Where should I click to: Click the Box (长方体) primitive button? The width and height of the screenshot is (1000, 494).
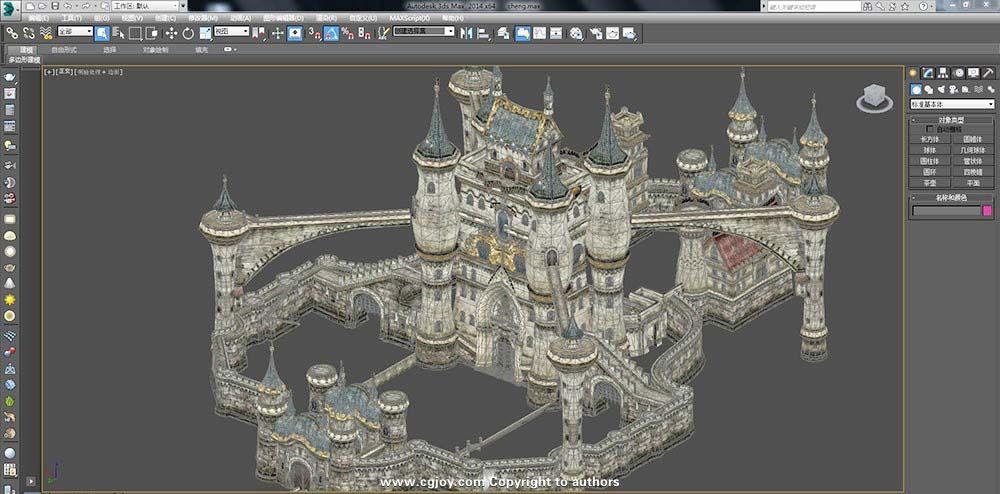click(x=930, y=140)
